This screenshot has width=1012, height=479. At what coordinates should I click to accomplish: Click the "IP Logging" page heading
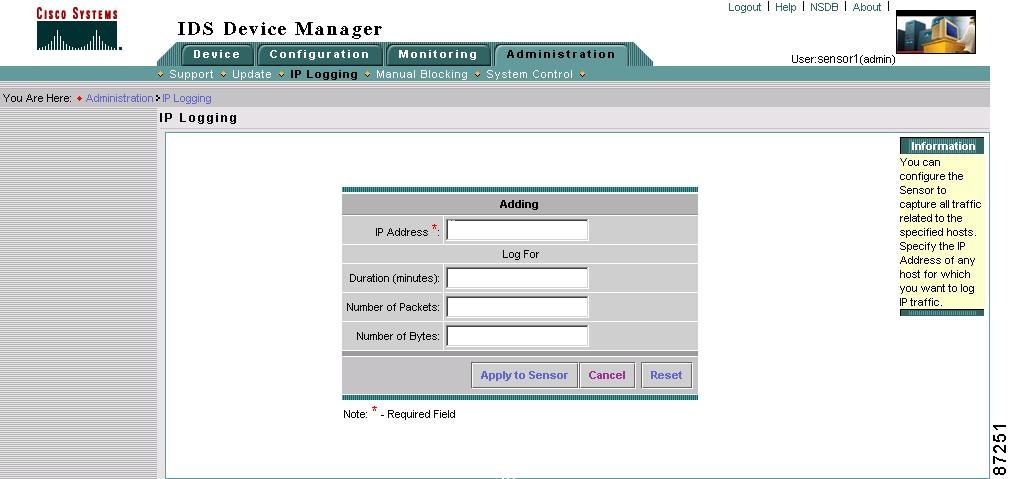(x=198, y=117)
